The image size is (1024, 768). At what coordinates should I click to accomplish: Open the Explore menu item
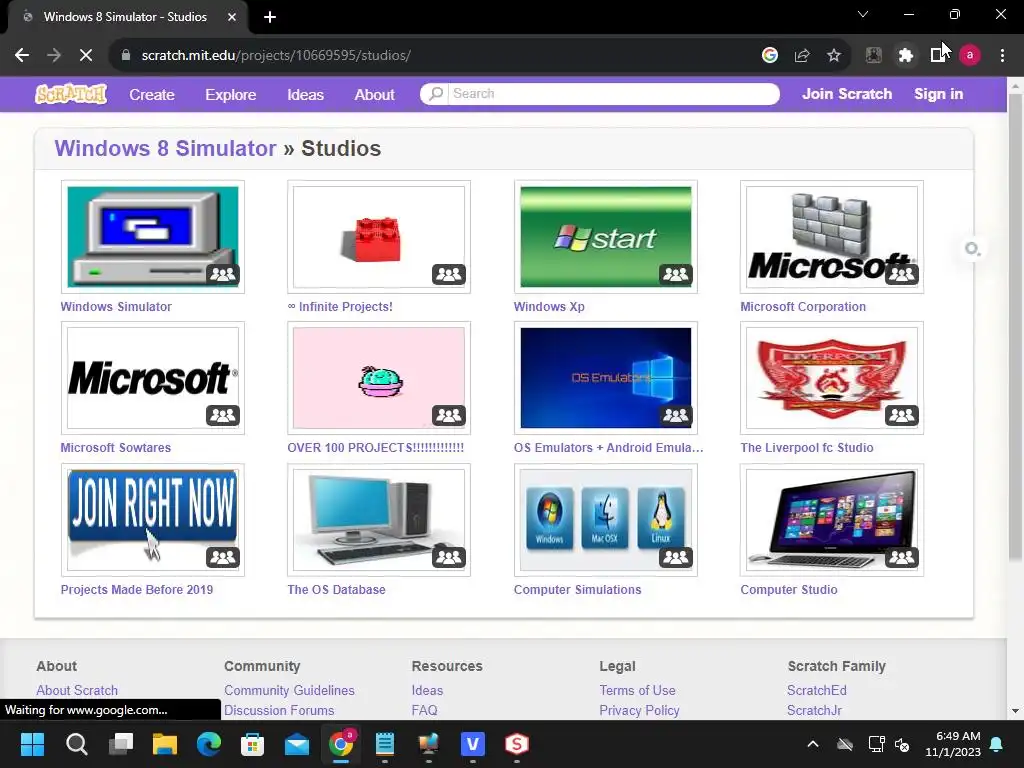pos(231,95)
